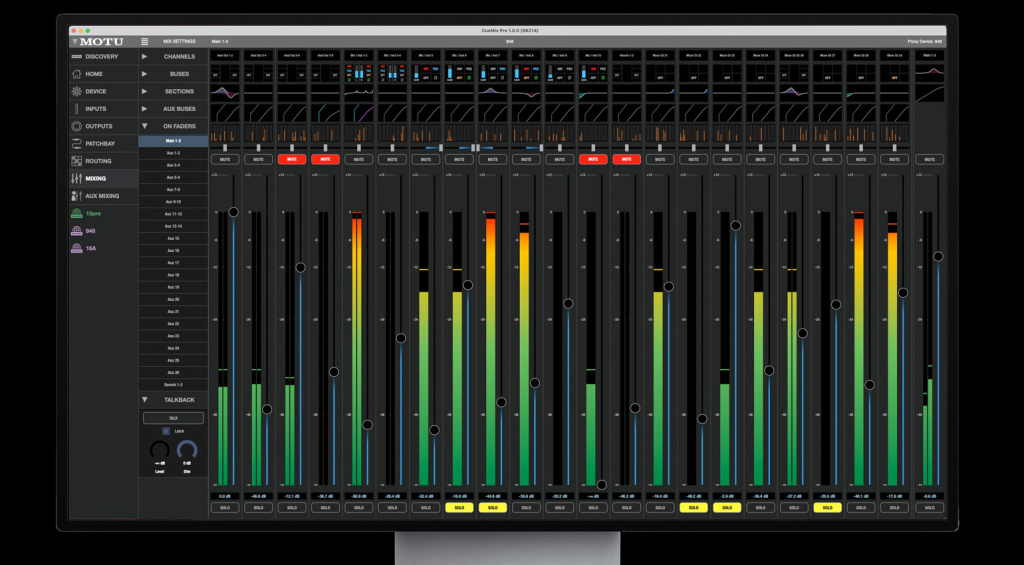Open Mix Settings label

coord(179,42)
